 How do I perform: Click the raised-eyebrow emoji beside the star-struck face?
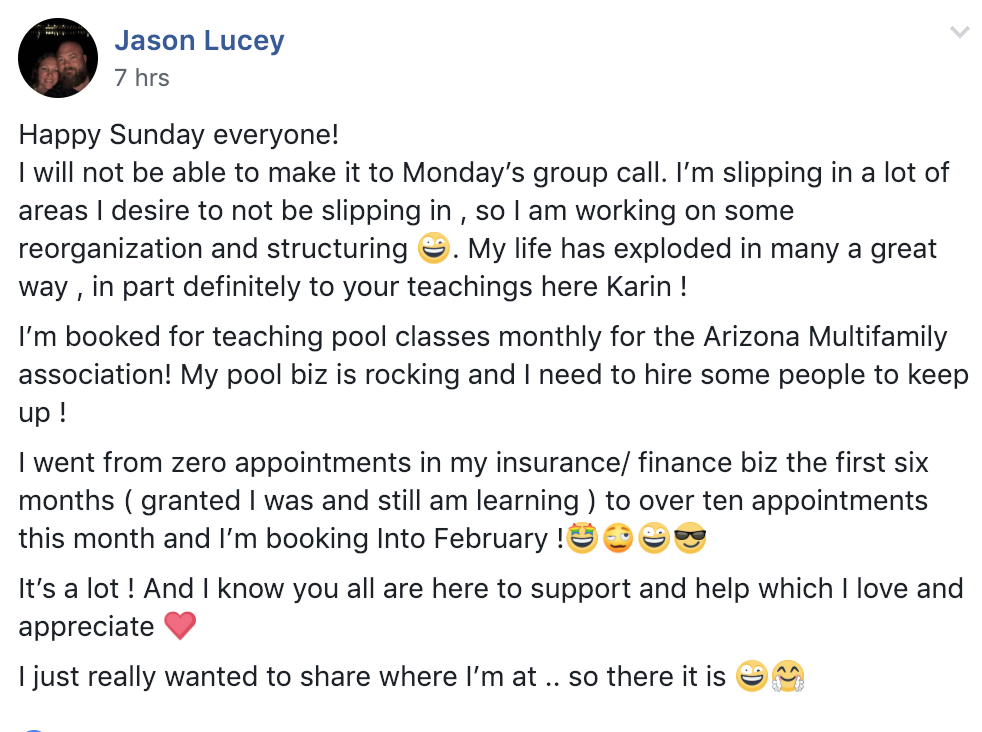click(618, 539)
